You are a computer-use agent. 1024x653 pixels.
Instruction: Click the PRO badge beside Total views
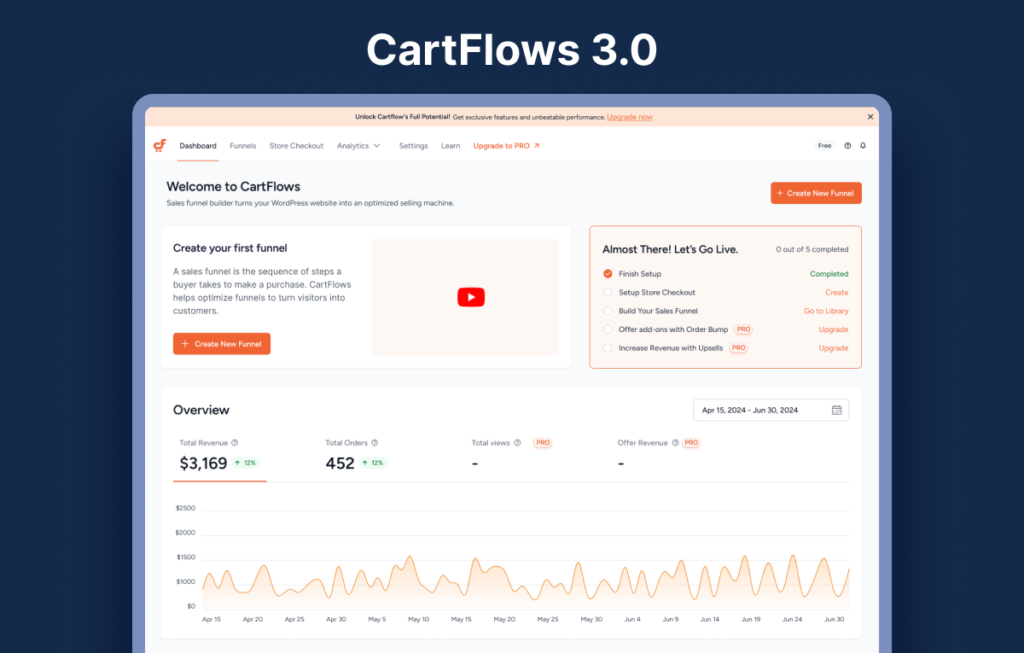click(x=543, y=443)
